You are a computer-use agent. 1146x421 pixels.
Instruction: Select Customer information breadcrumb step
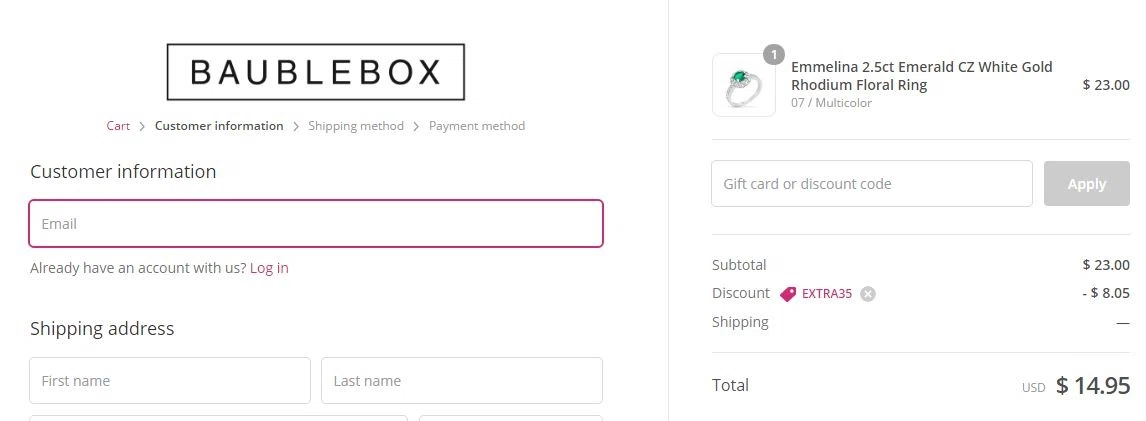(219, 126)
